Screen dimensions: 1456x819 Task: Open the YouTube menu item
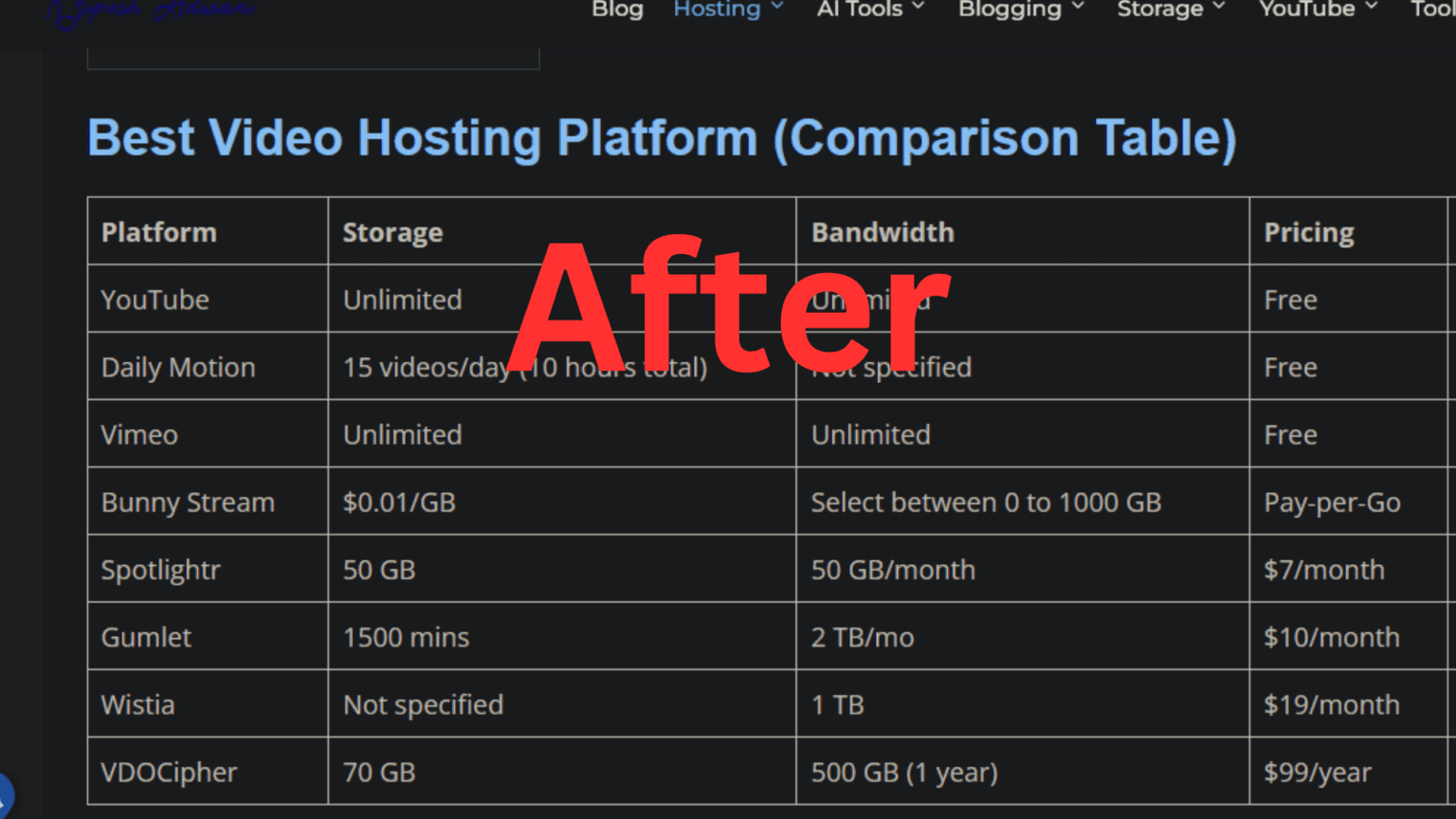tap(1306, 9)
